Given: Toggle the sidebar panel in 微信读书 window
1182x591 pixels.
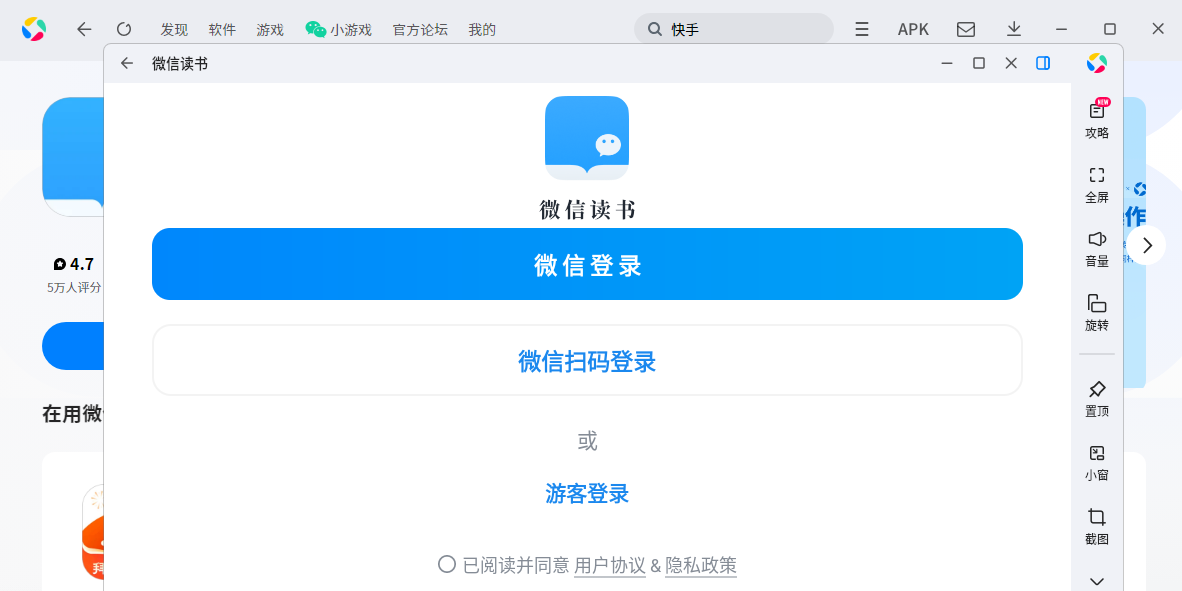Looking at the screenshot, I should [1043, 63].
